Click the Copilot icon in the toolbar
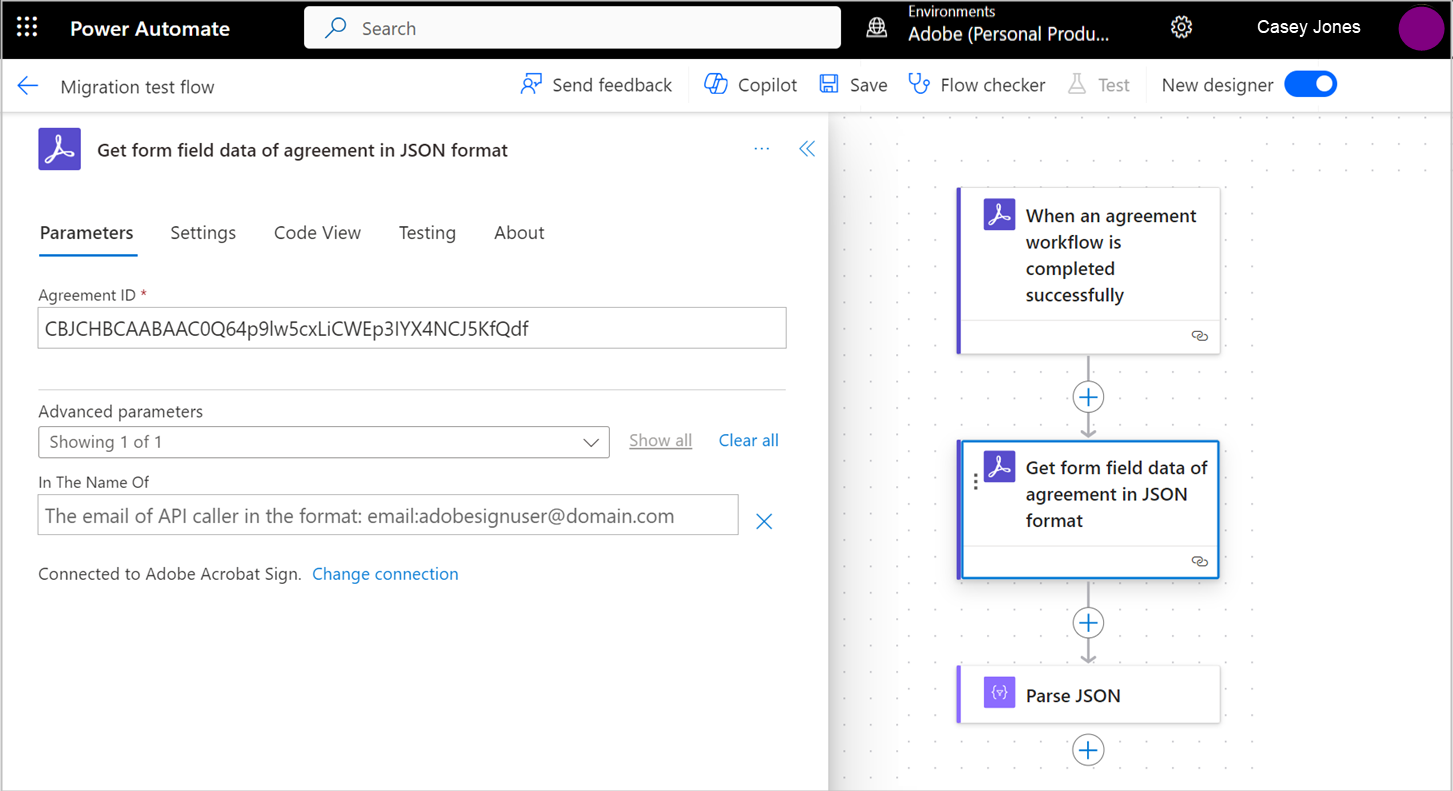 [716, 84]
